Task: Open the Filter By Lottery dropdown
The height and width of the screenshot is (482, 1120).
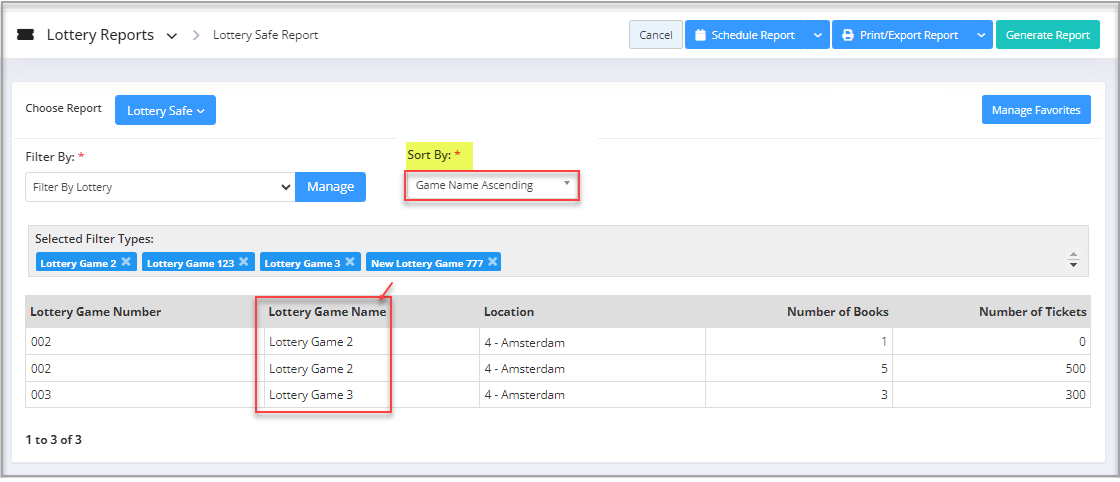Action: tap(161, 187)
